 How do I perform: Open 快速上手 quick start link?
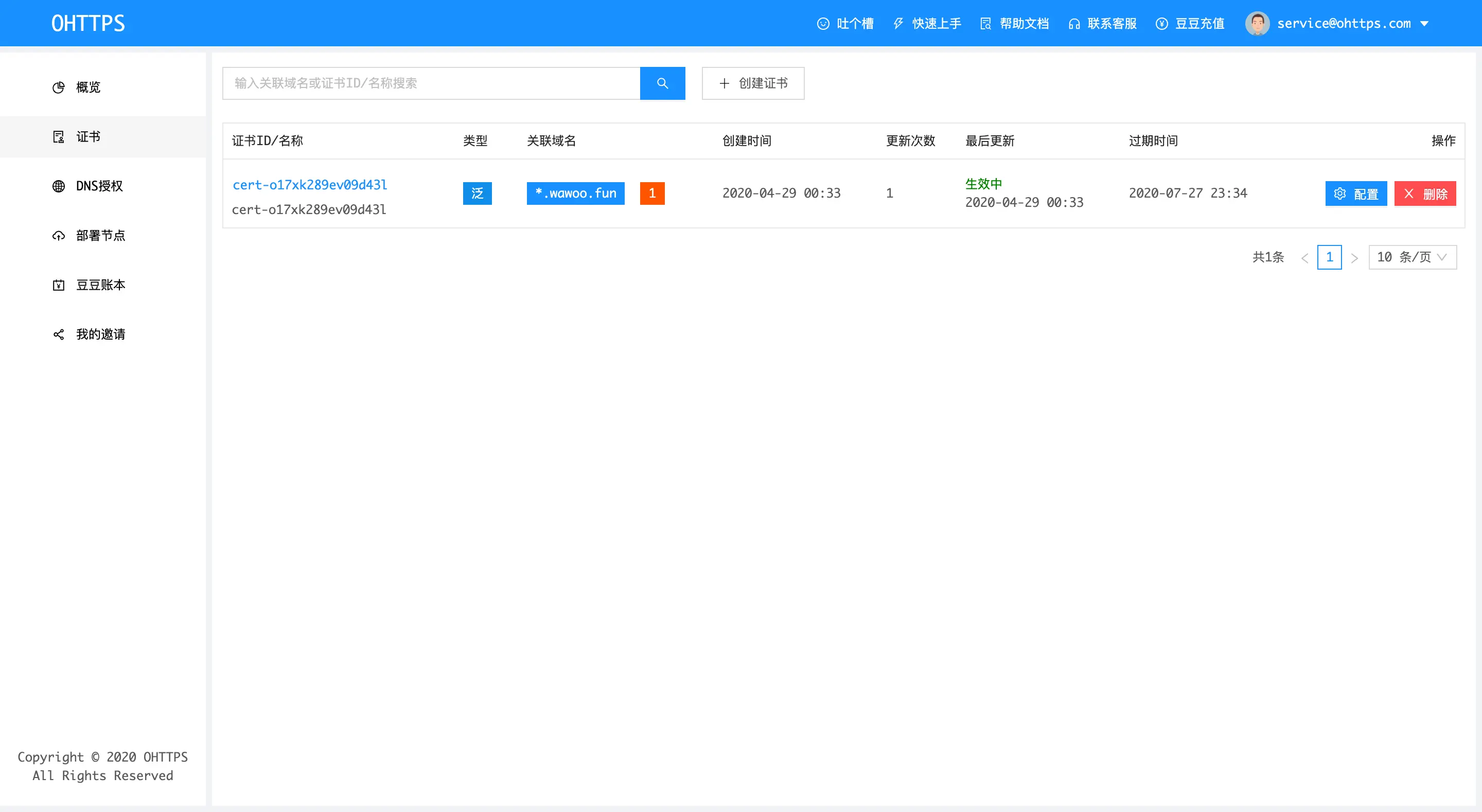pyautogui.click(x=936, y=24)
